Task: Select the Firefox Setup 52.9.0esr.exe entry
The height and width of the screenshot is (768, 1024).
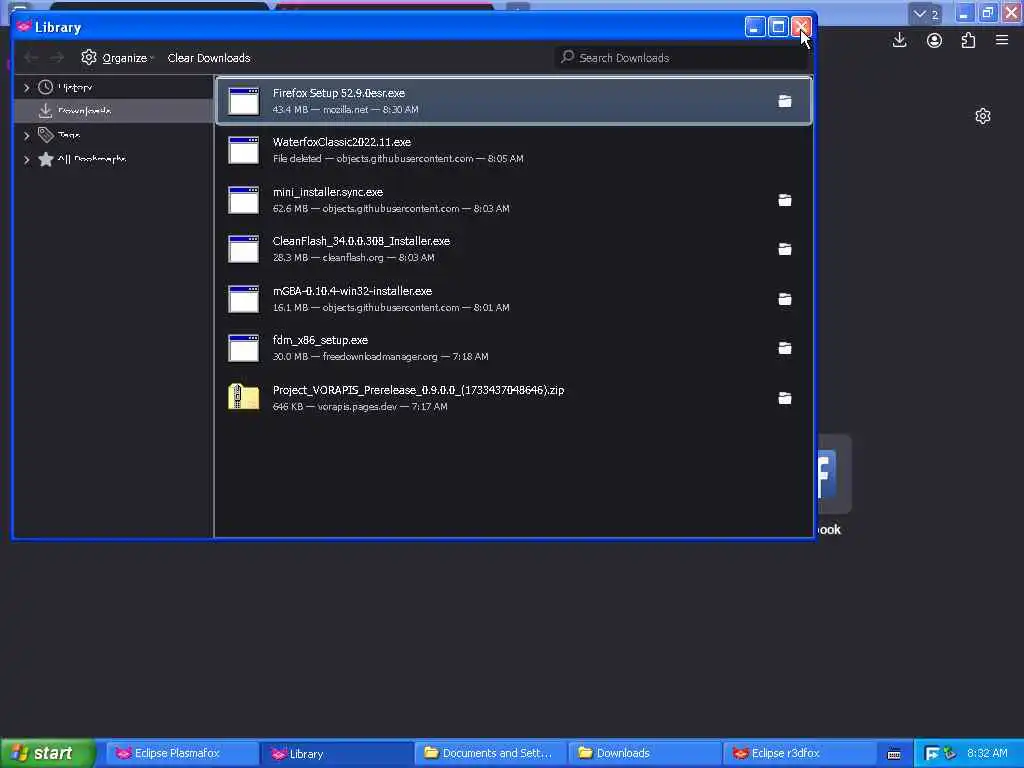Action: click(514, 101)
